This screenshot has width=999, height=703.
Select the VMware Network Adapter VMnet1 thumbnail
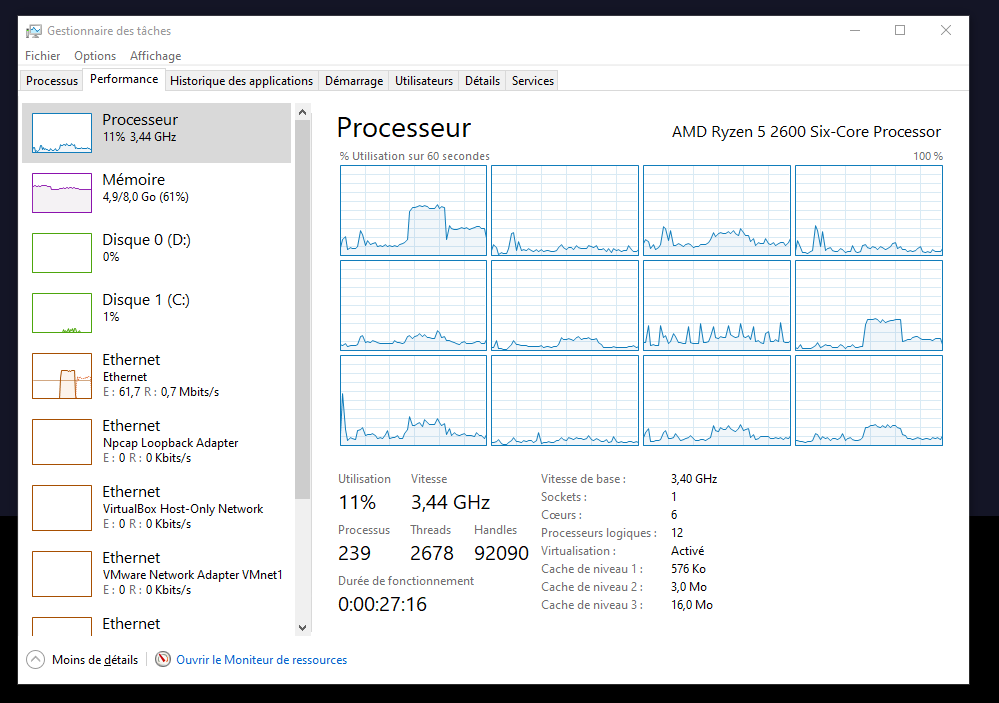62,574
